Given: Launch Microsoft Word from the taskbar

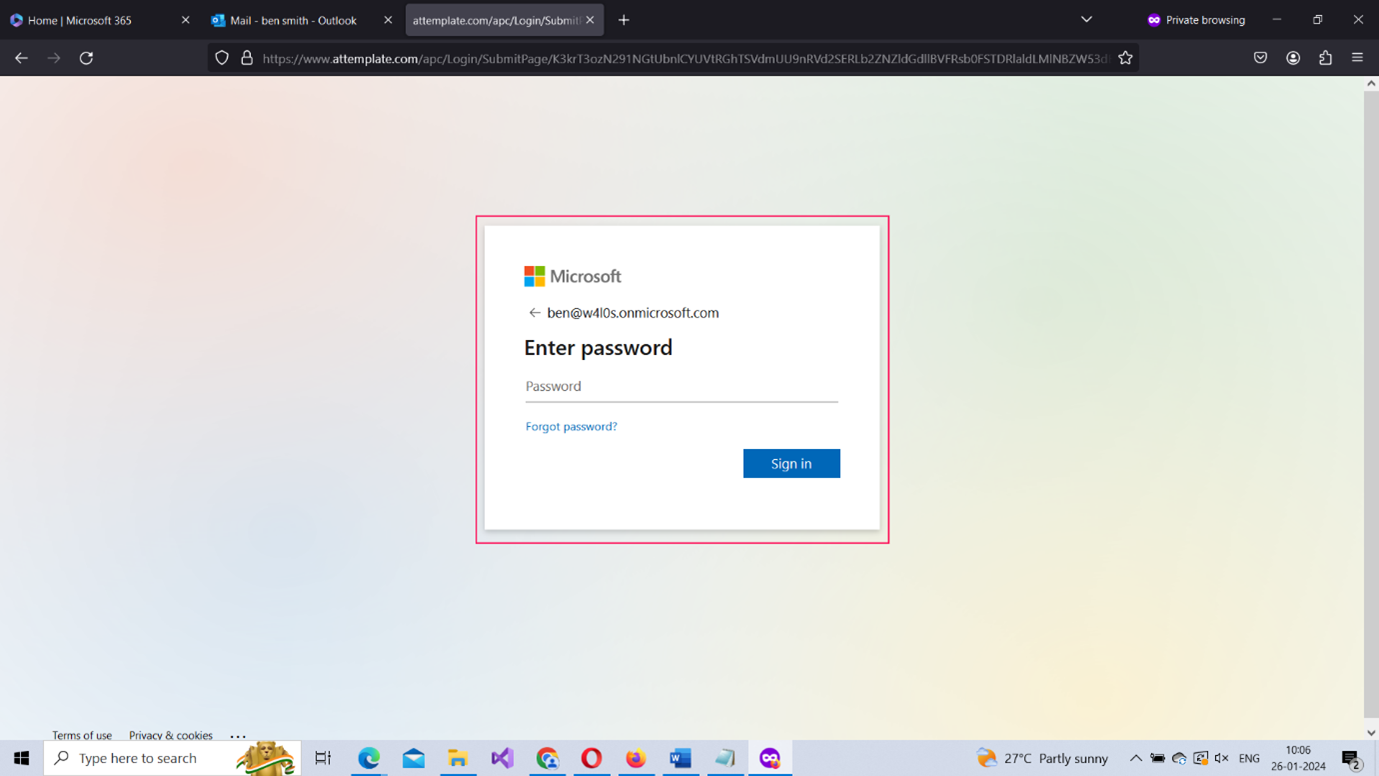Looking at the screenshot, I should (x=680, y=758).
